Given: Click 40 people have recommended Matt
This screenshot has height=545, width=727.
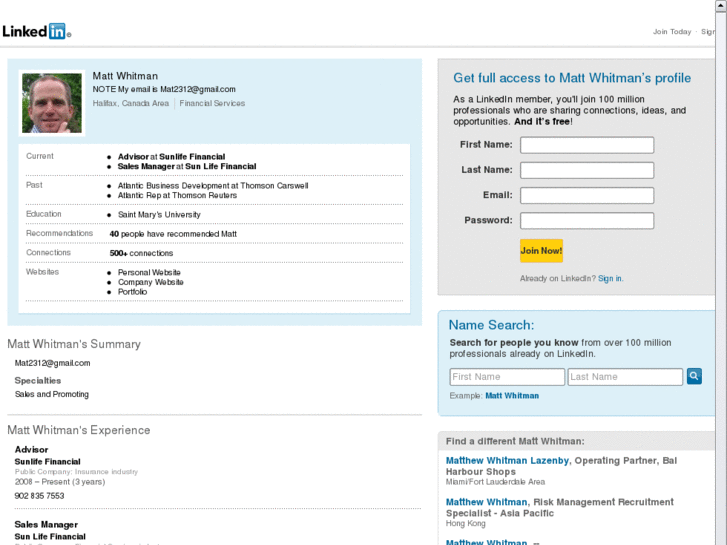Looking at the screenshot, I should pos(173,234).
